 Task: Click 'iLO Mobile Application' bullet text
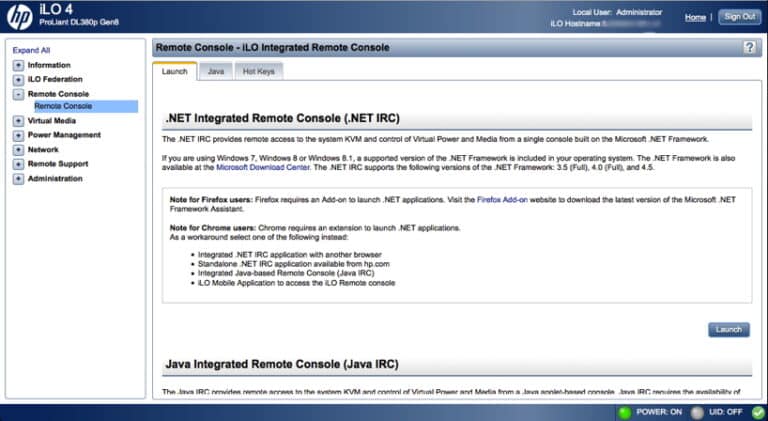(296, 283)
